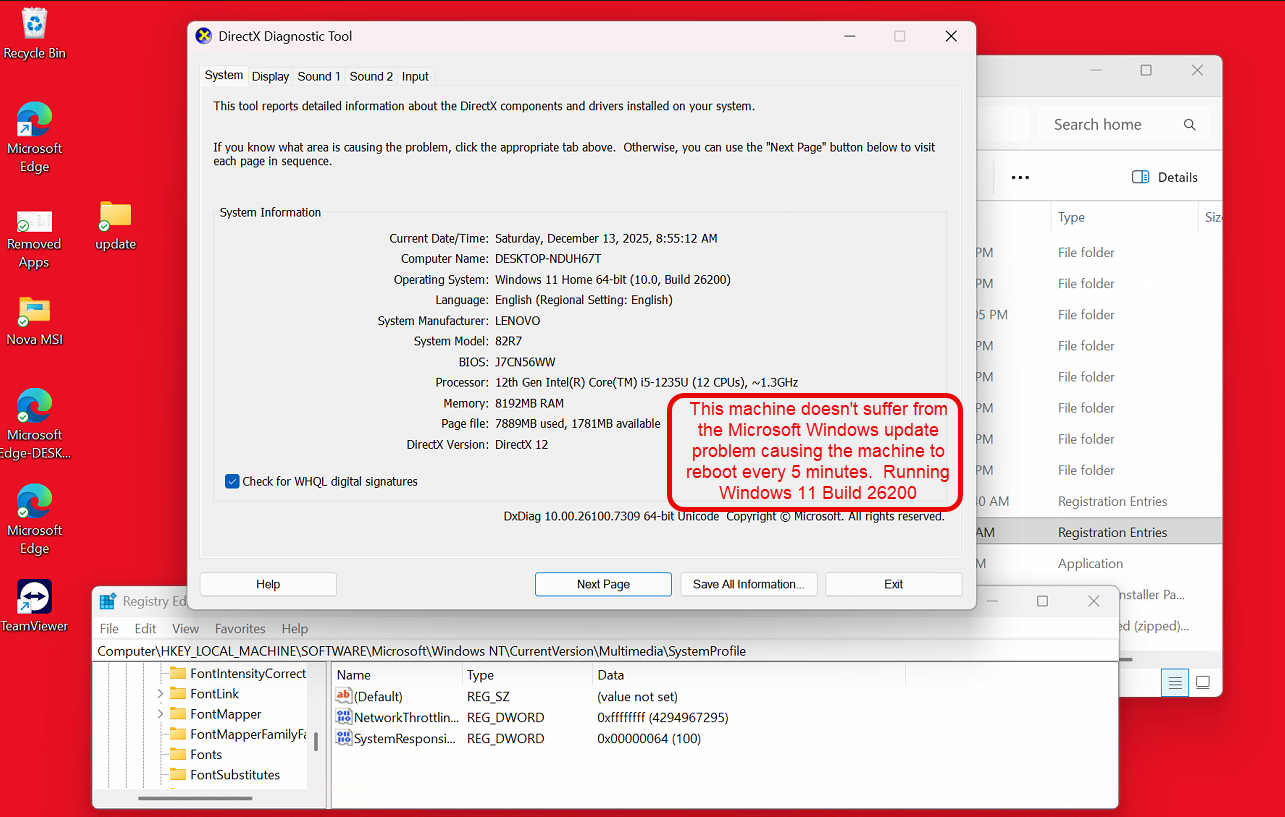Click the Help button in DxDiag
Viewport: 1285px width, 817px height.
268,584
